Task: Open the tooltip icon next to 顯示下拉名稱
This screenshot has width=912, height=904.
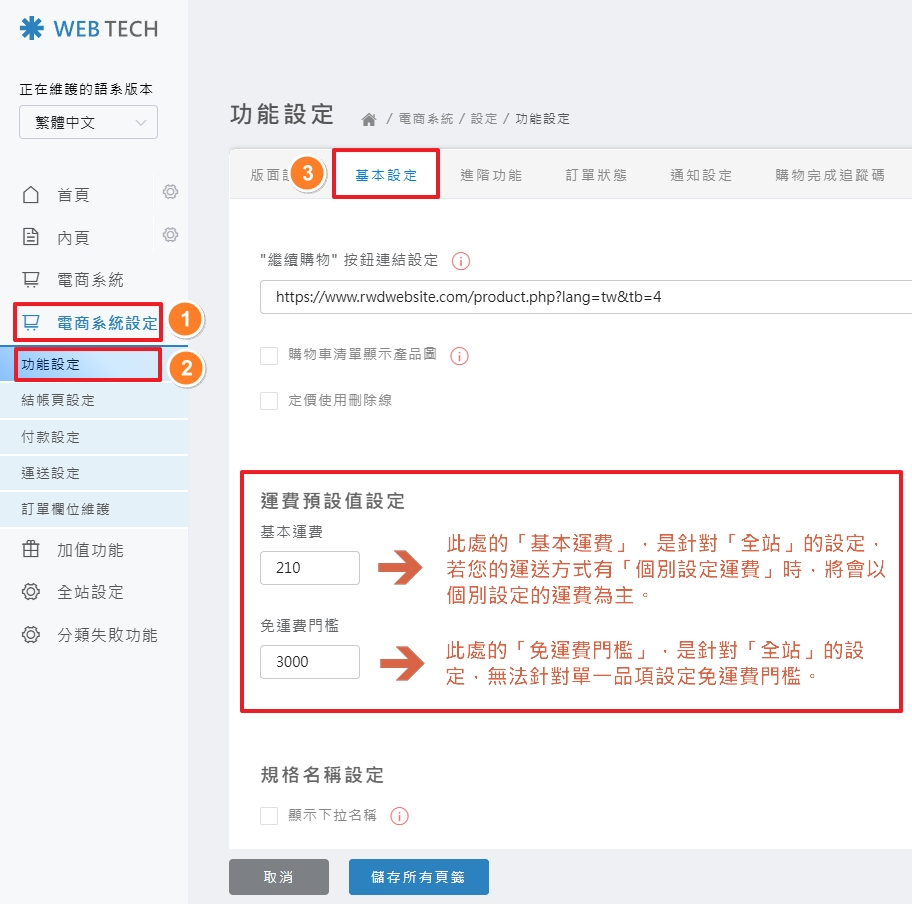Action: click(x=399, y=816)
